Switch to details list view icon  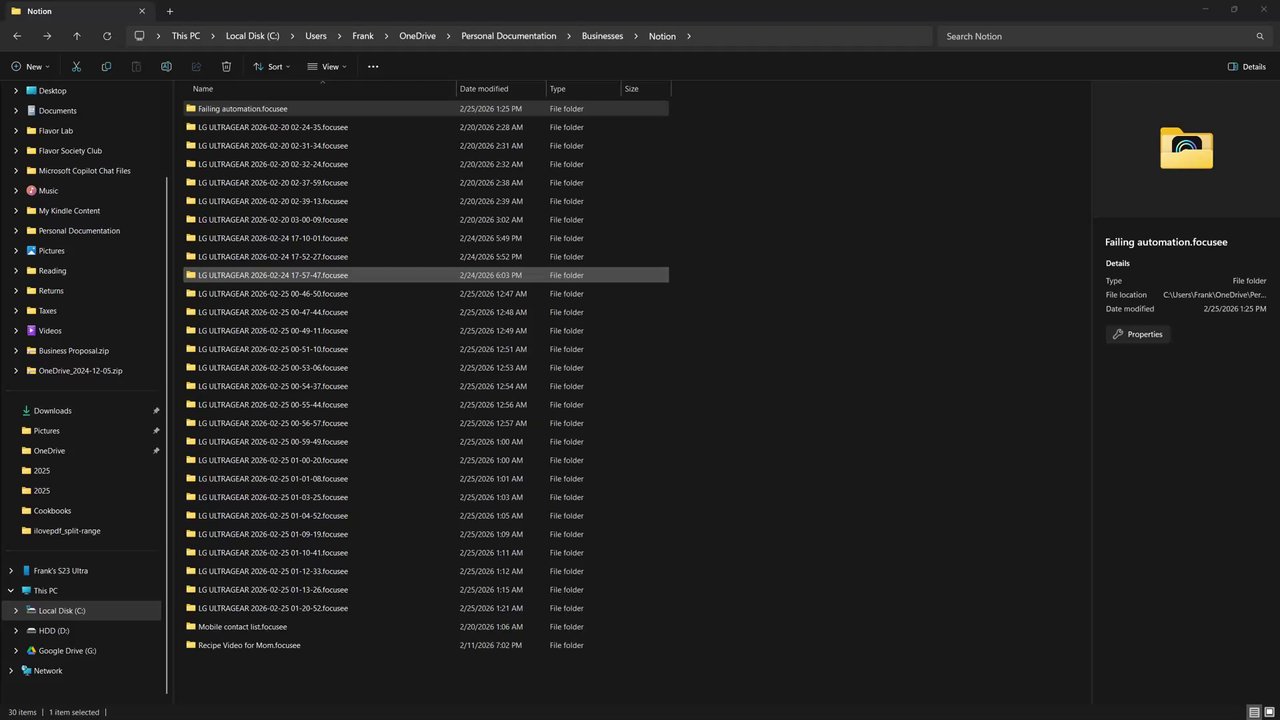tap(1254, 712)
